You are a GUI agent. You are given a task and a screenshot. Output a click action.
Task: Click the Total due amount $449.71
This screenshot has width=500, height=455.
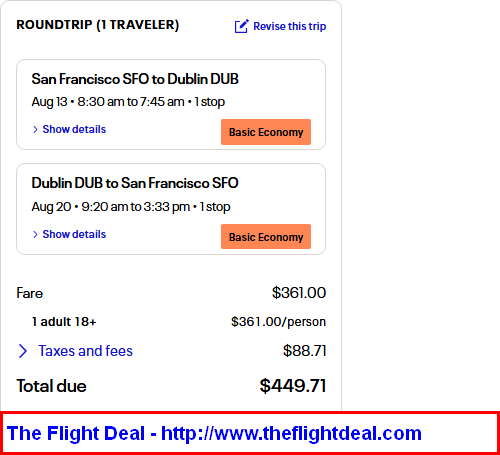tap(293, 386)
